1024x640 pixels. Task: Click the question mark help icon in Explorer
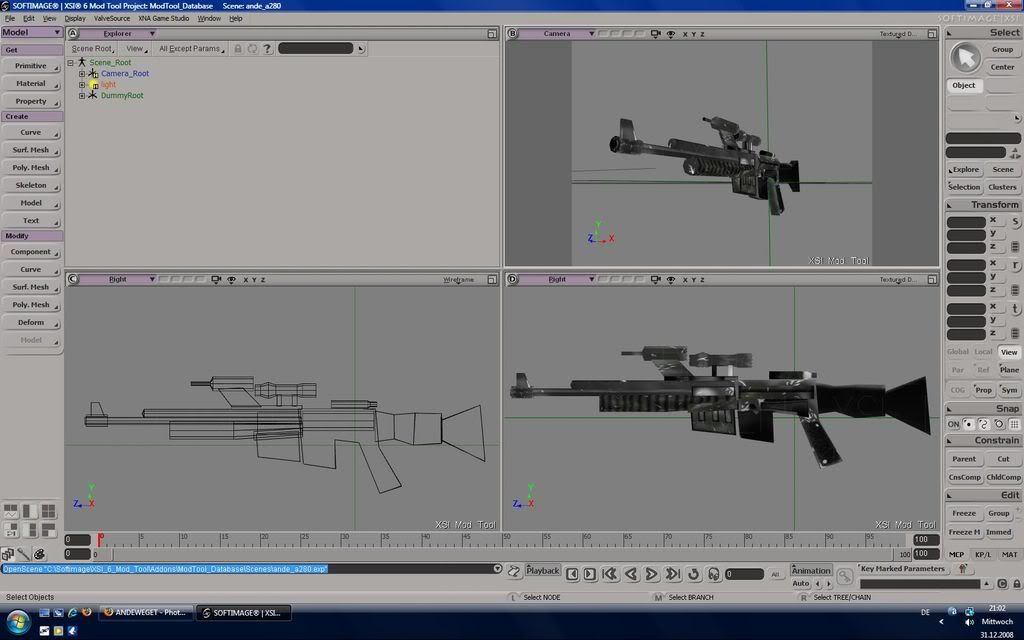pyautogui.click(x=267, y=49)
